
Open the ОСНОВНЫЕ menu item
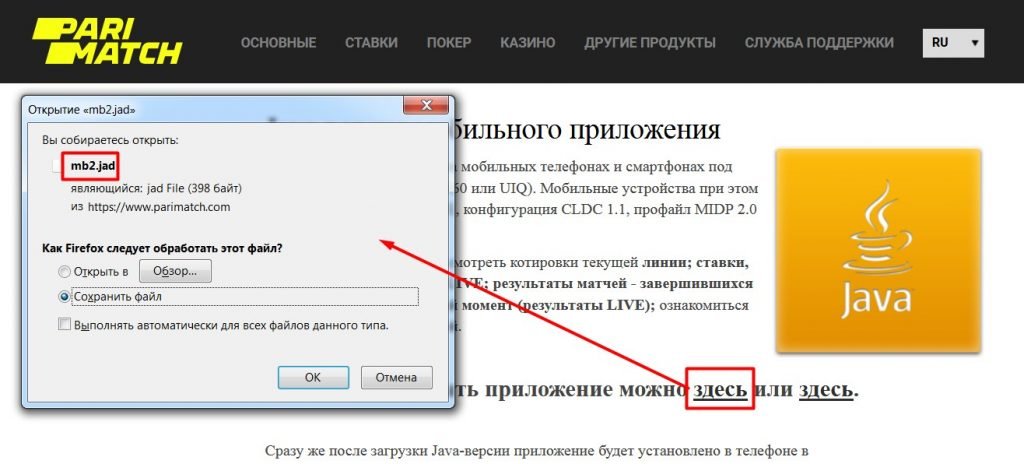(x=278, y=43)
